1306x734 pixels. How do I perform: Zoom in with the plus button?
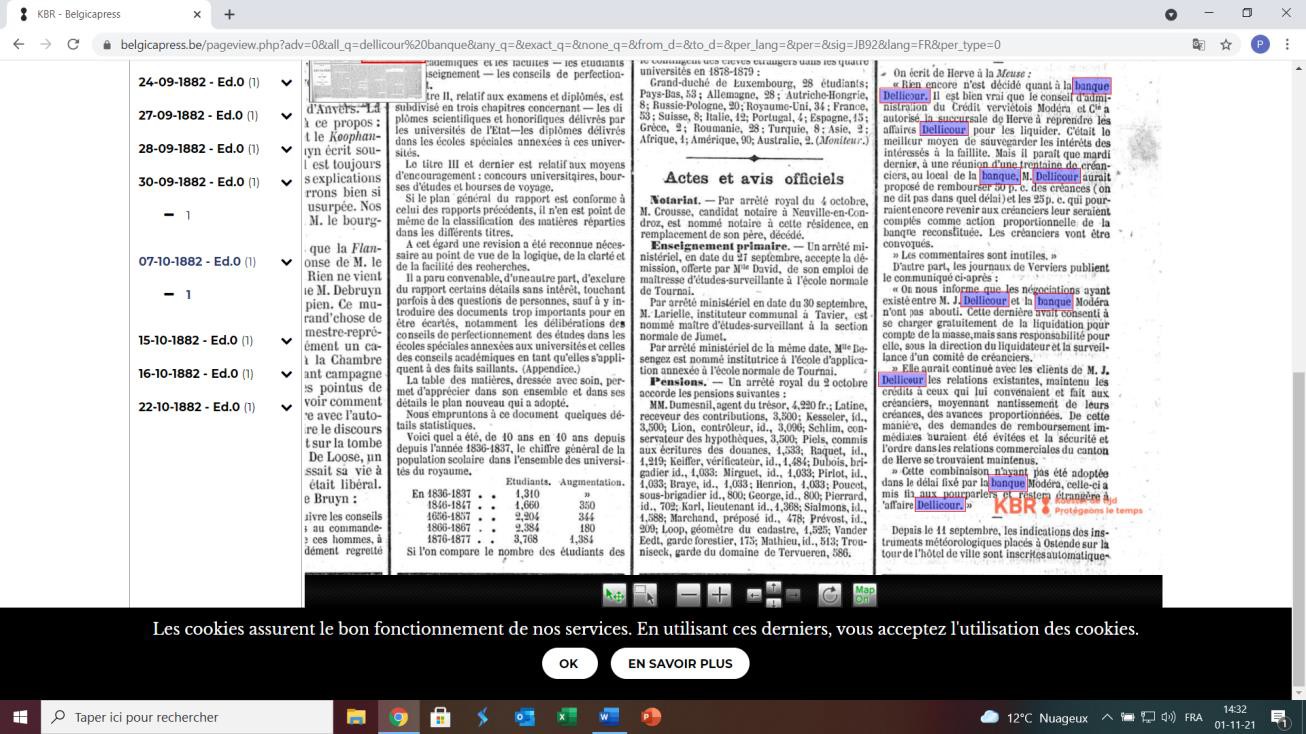click(719, 595)
